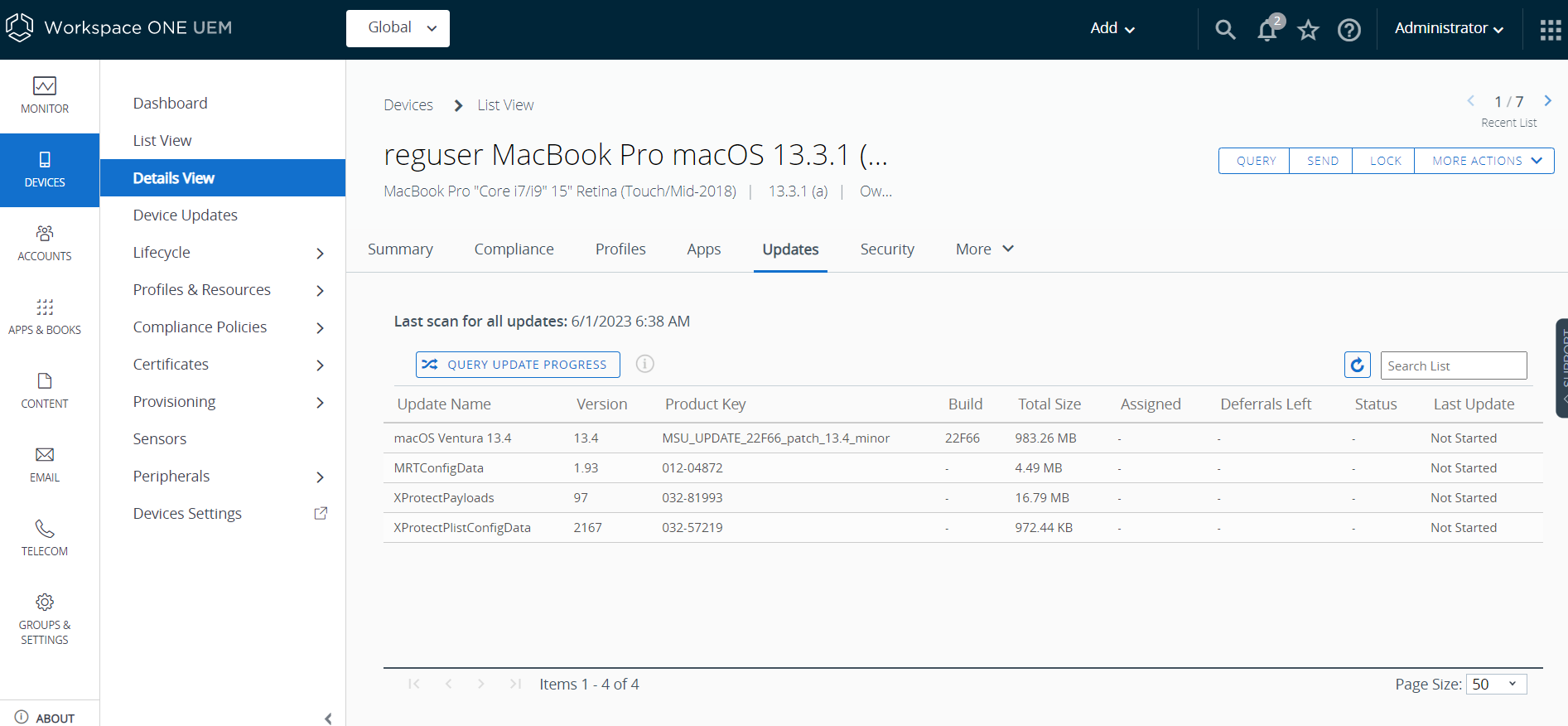Viewport: 1568px width, 726px height.
Task: Select the XProtectPlistConfigData update row
Action: [x=963, y=528]
